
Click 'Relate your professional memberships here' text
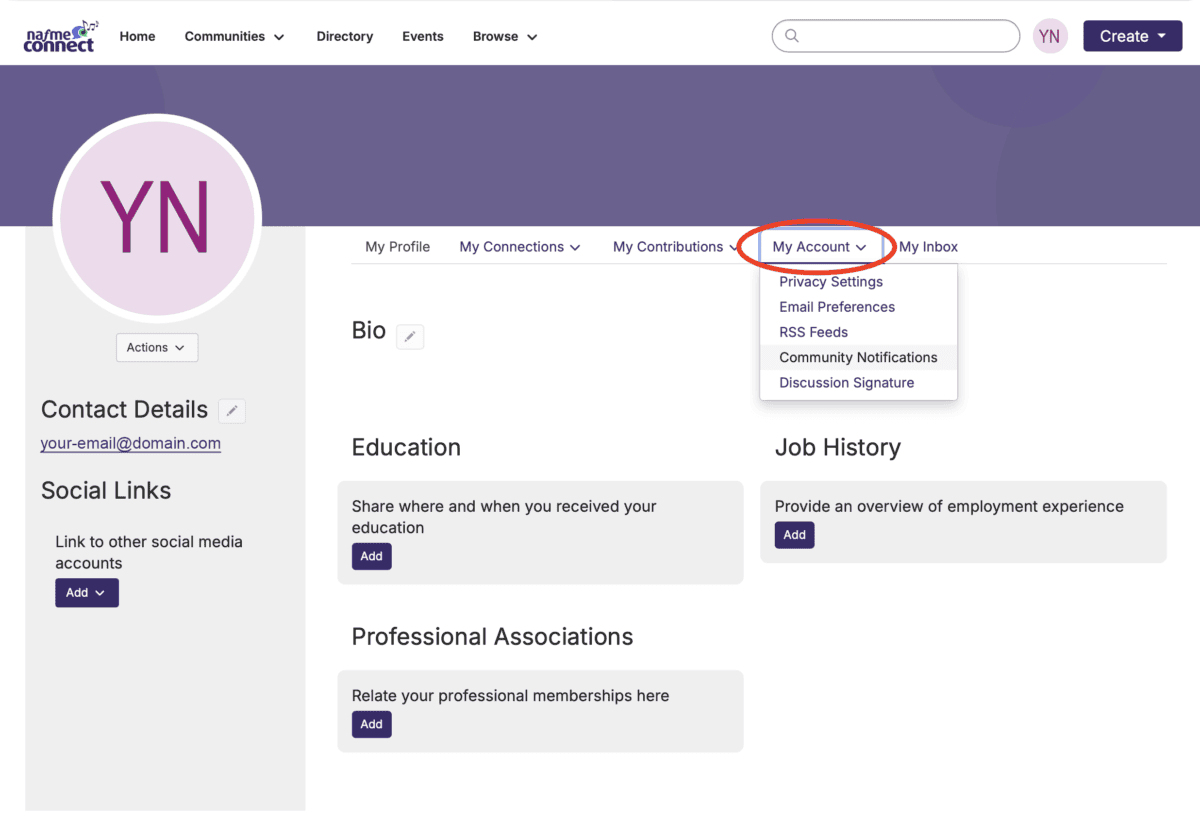coord(510,695)
